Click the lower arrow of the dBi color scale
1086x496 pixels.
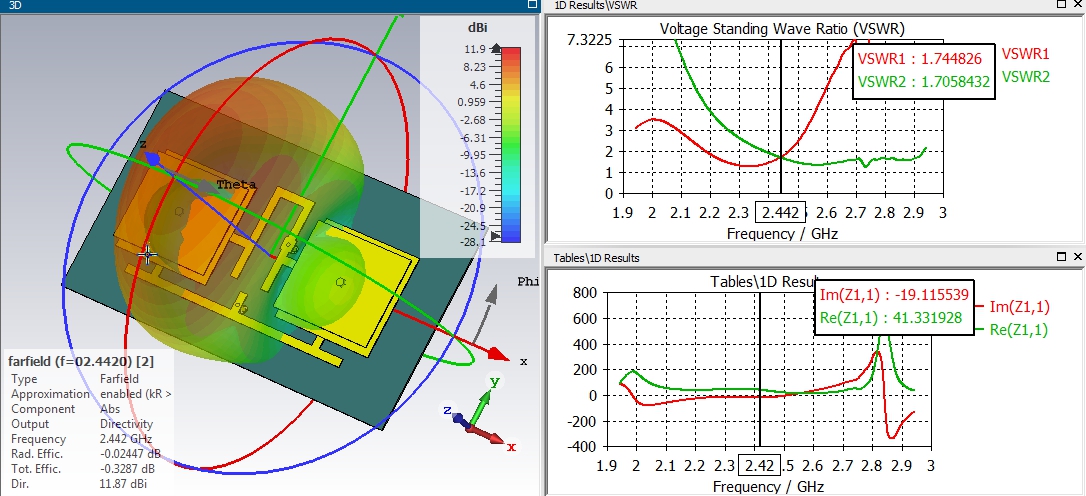point(496,236)
